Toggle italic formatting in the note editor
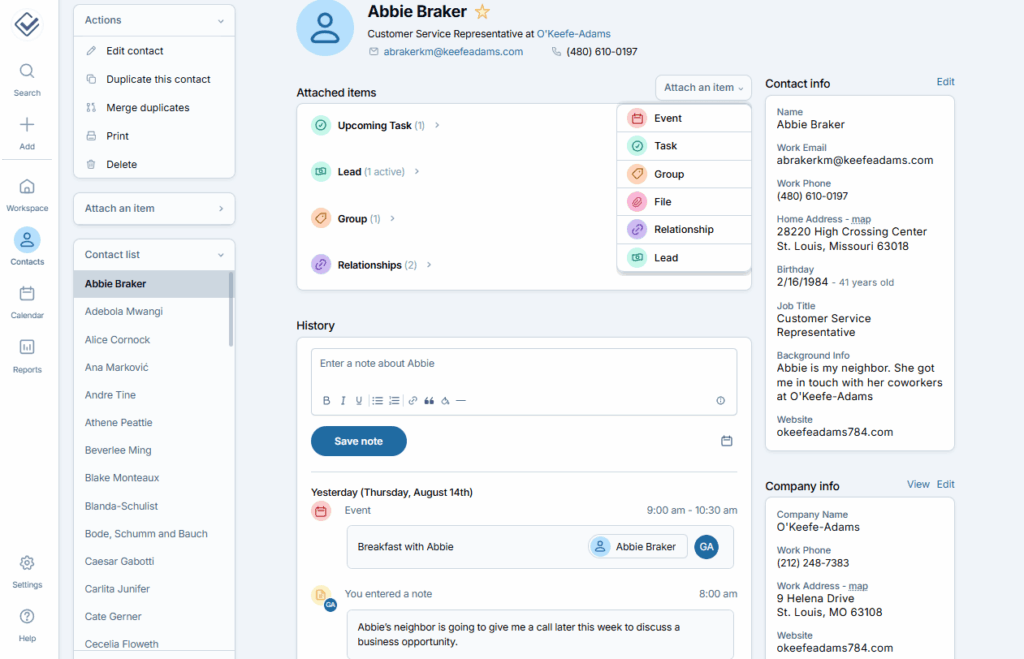This screenshot has width=1024, height=659. (343, 400)
